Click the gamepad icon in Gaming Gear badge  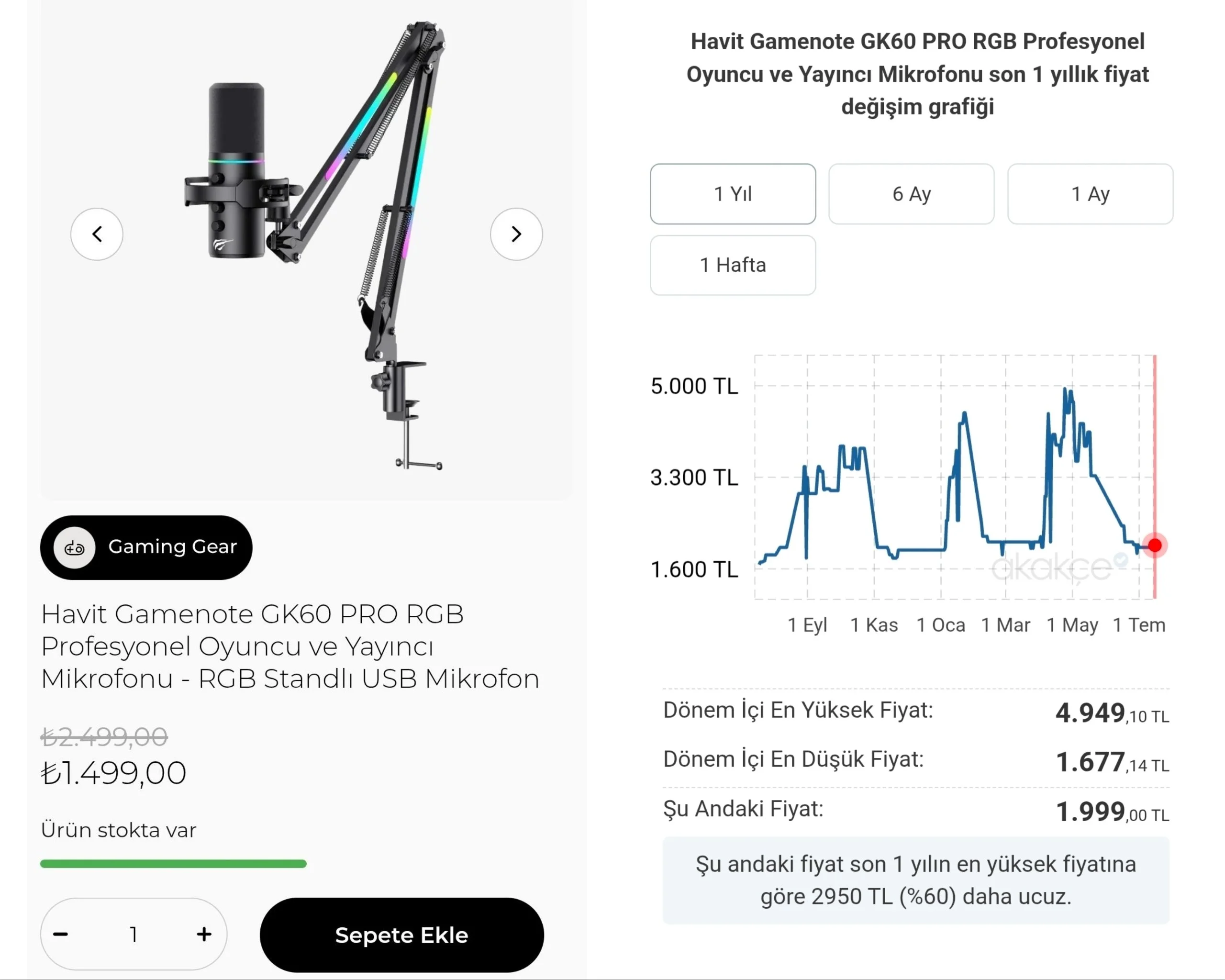(75, 548)
